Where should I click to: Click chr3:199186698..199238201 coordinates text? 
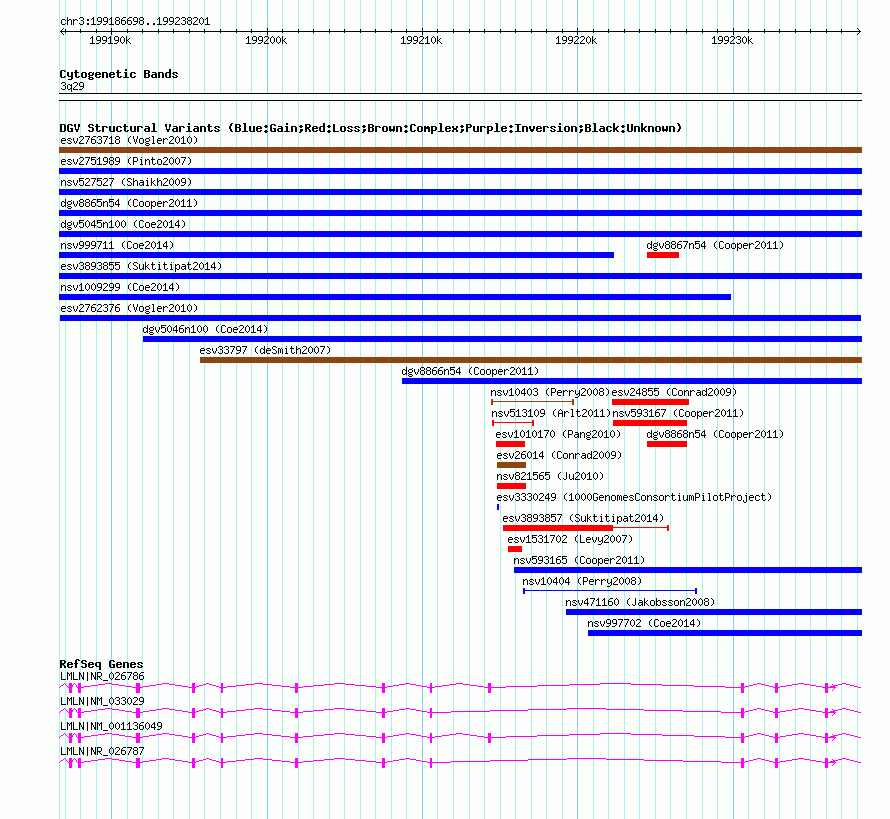tap(135, 22)
